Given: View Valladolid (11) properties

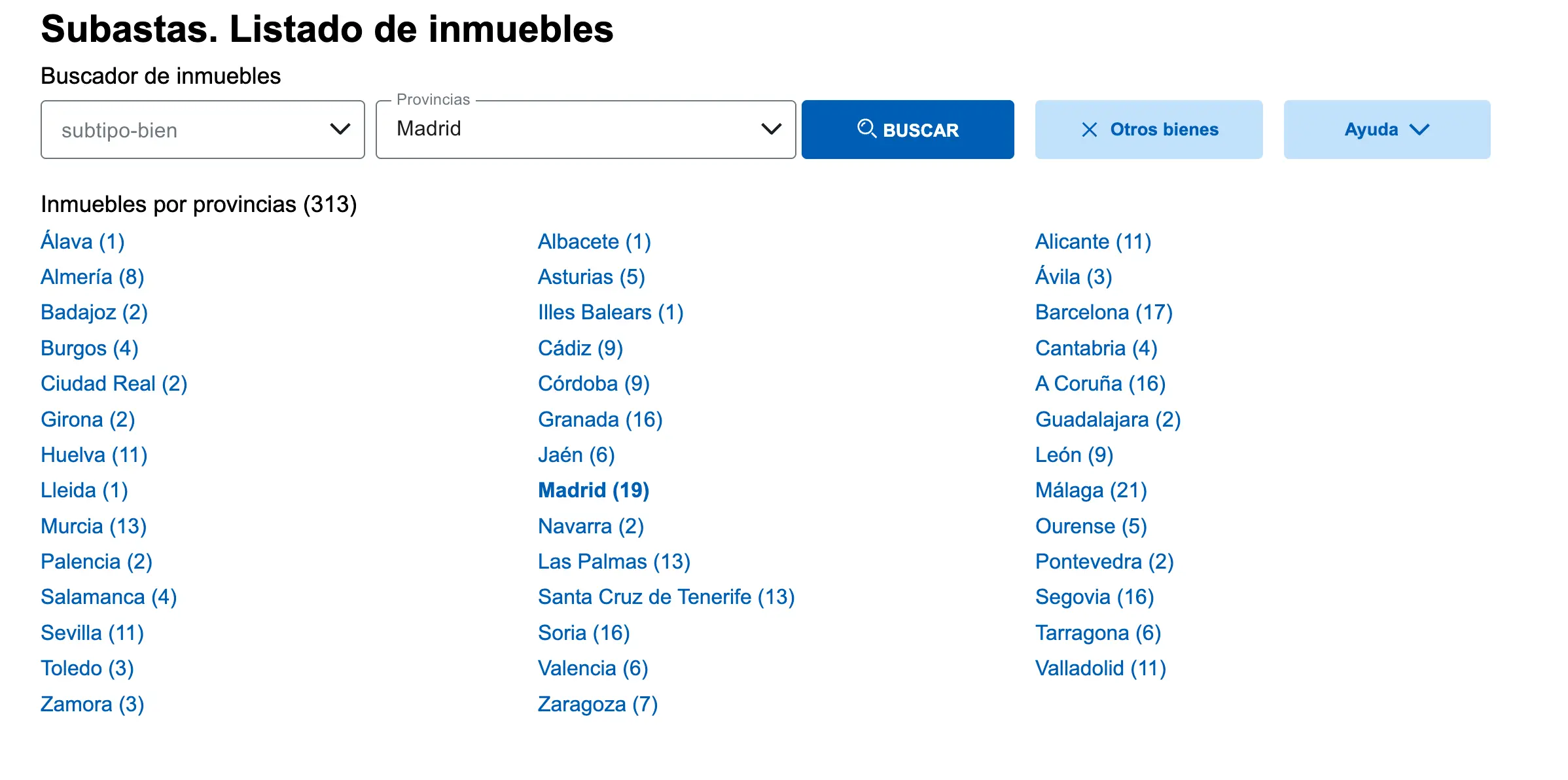Looking at the screenshot, I should pos(1100,667).
